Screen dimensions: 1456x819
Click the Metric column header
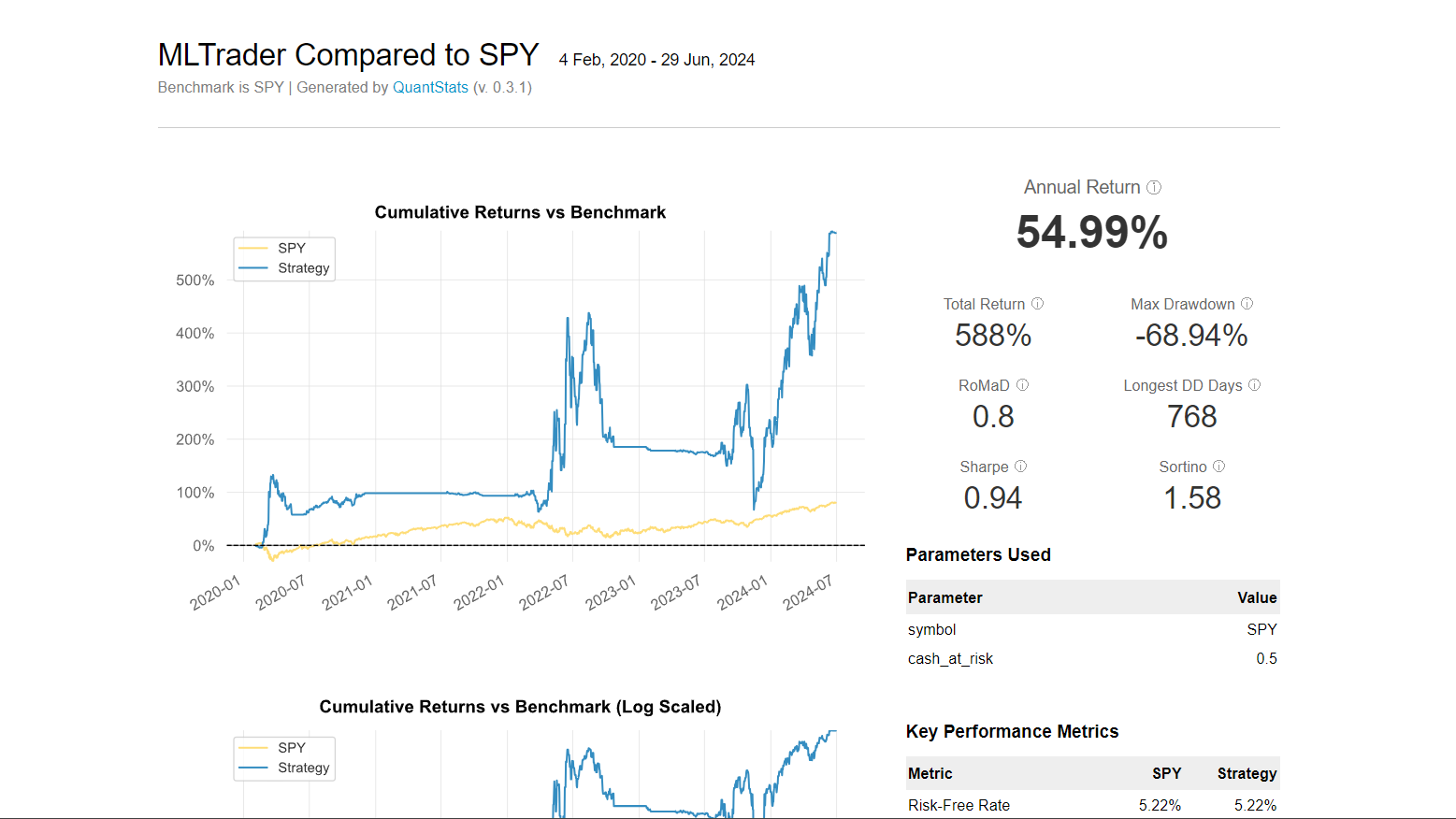coord(930,773)
